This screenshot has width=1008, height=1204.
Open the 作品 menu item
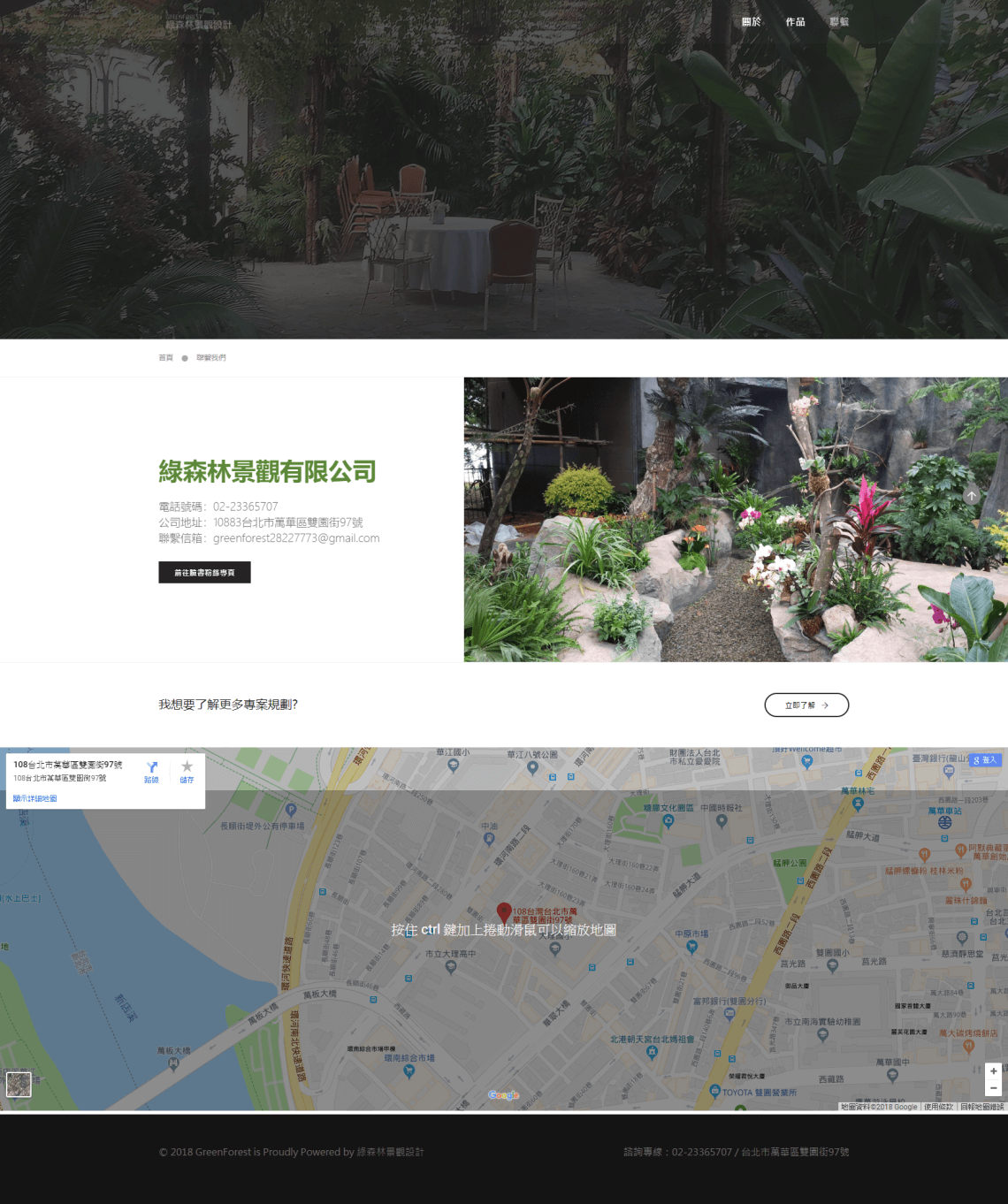[x=795, y=22]
